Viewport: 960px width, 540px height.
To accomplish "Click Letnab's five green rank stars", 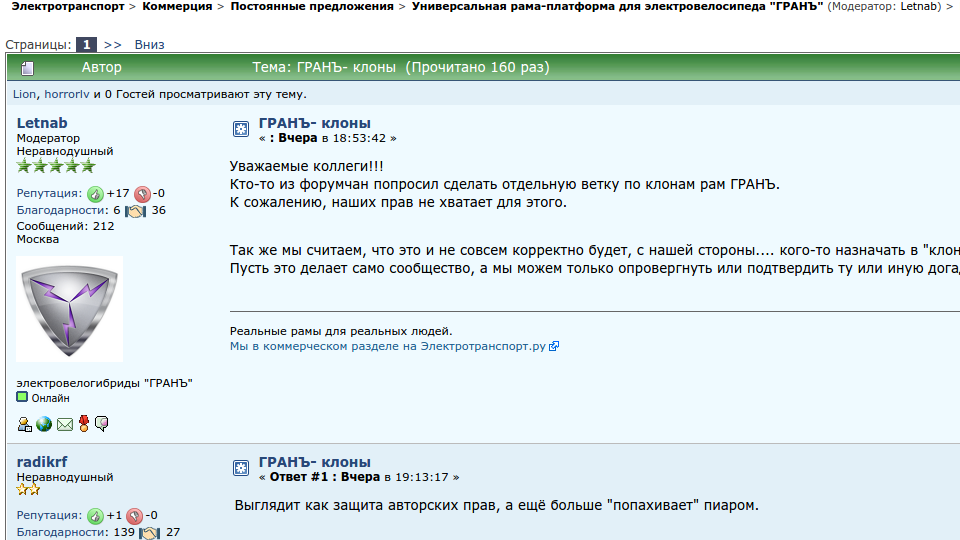I will coord(56,166).
